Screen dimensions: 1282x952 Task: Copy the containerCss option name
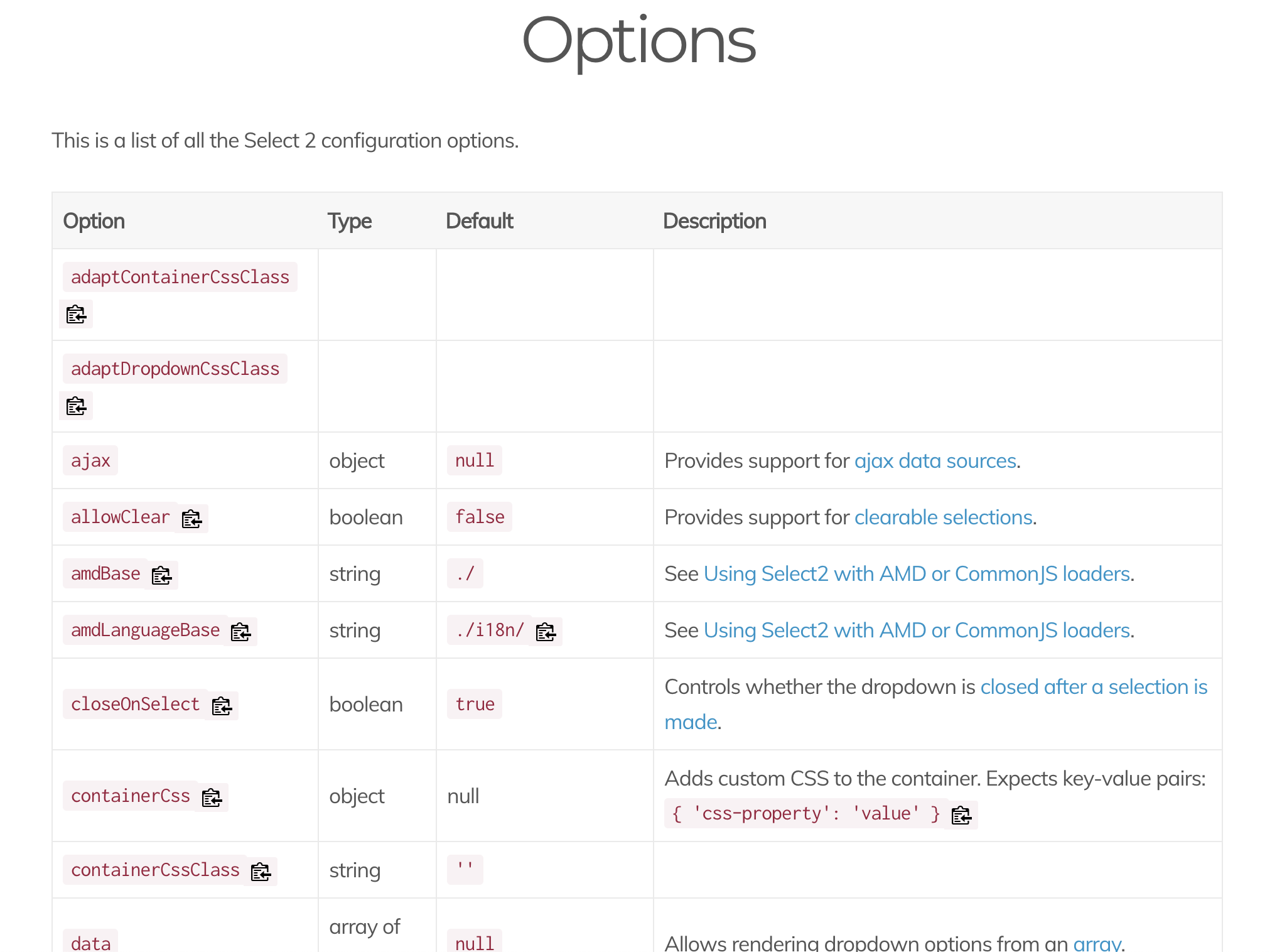pos(212,798)
